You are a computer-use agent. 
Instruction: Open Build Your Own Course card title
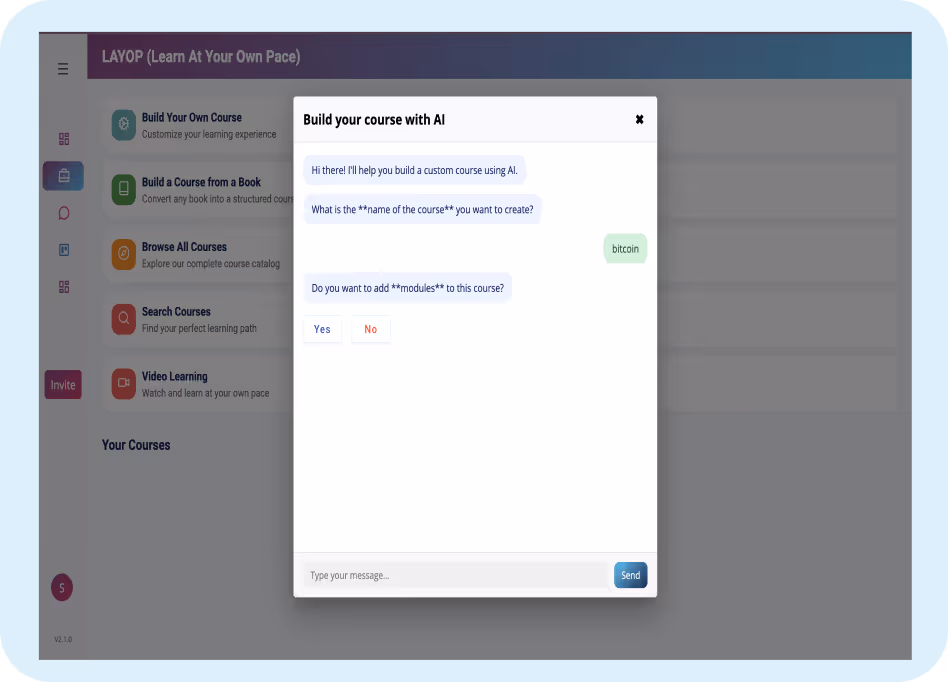tap(192, 117)
